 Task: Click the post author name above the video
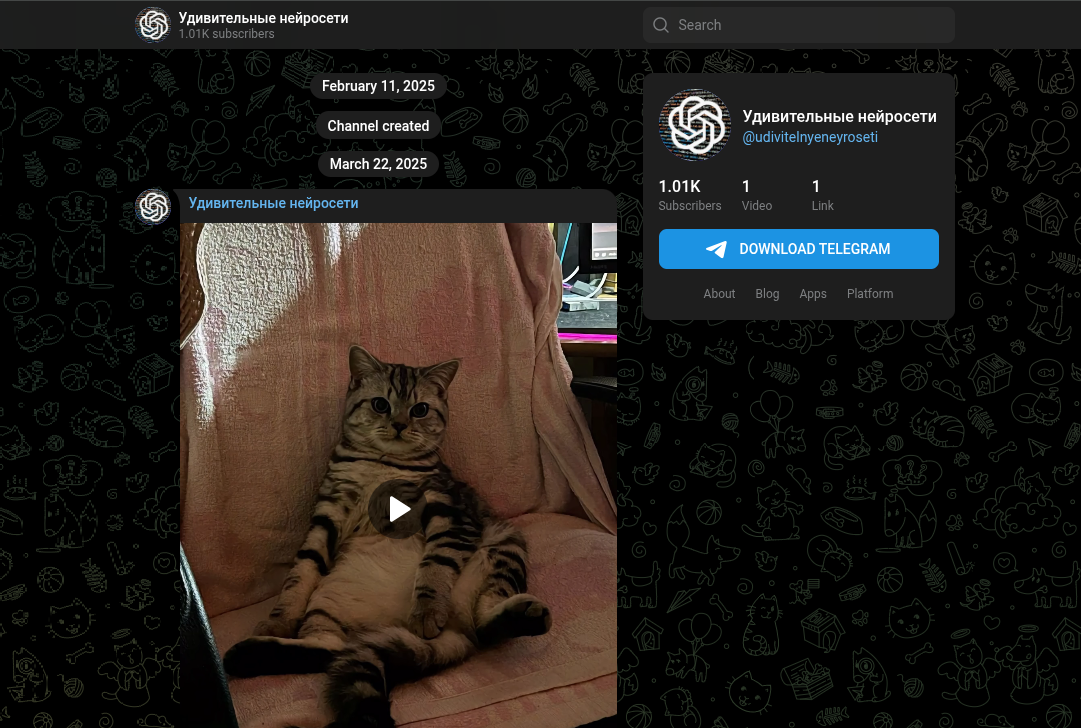(273, 203)
